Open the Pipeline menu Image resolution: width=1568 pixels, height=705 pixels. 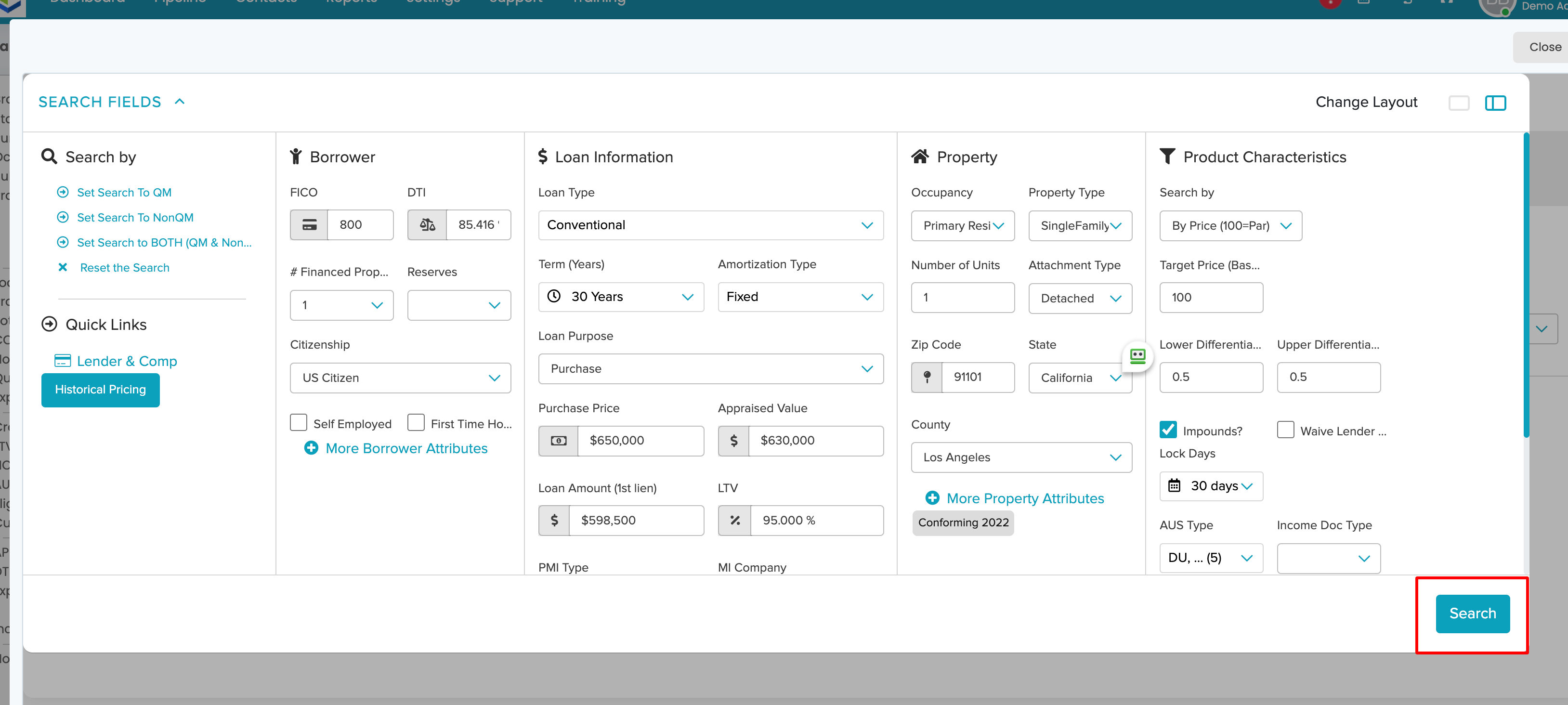point(180,3)
